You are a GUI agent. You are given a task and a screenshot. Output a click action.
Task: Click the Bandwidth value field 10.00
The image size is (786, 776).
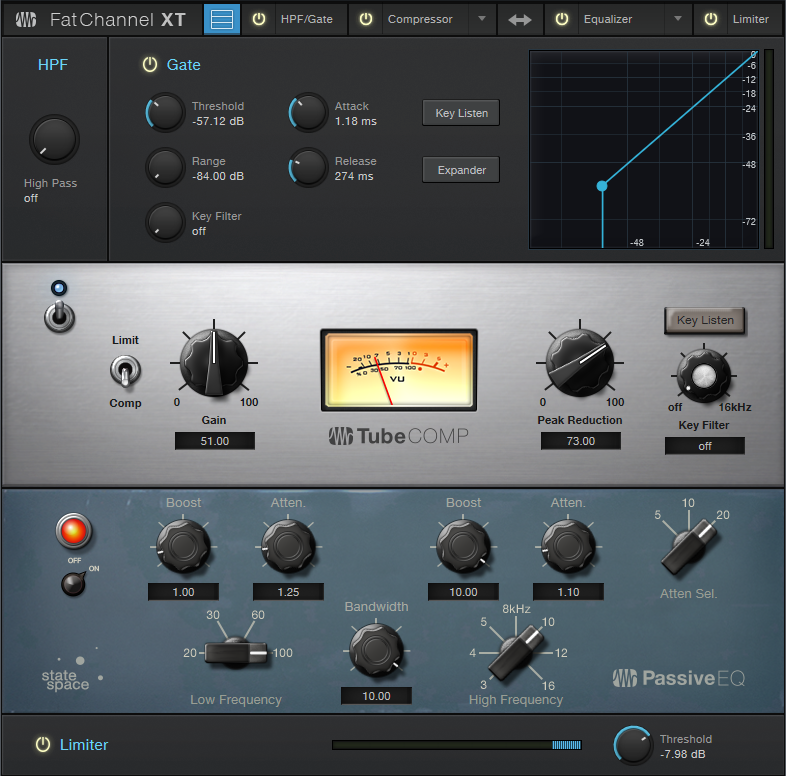(x=376, y=696)
